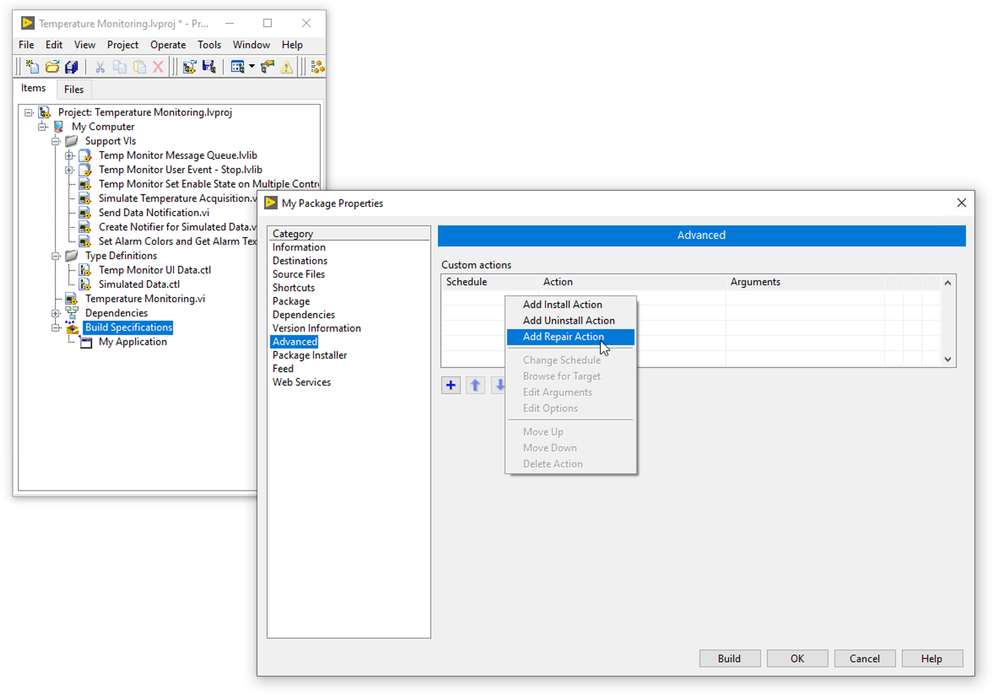This screenshot has height=697, width=999.
Task: Click the OK button in package properties
Action: point(797,658)
